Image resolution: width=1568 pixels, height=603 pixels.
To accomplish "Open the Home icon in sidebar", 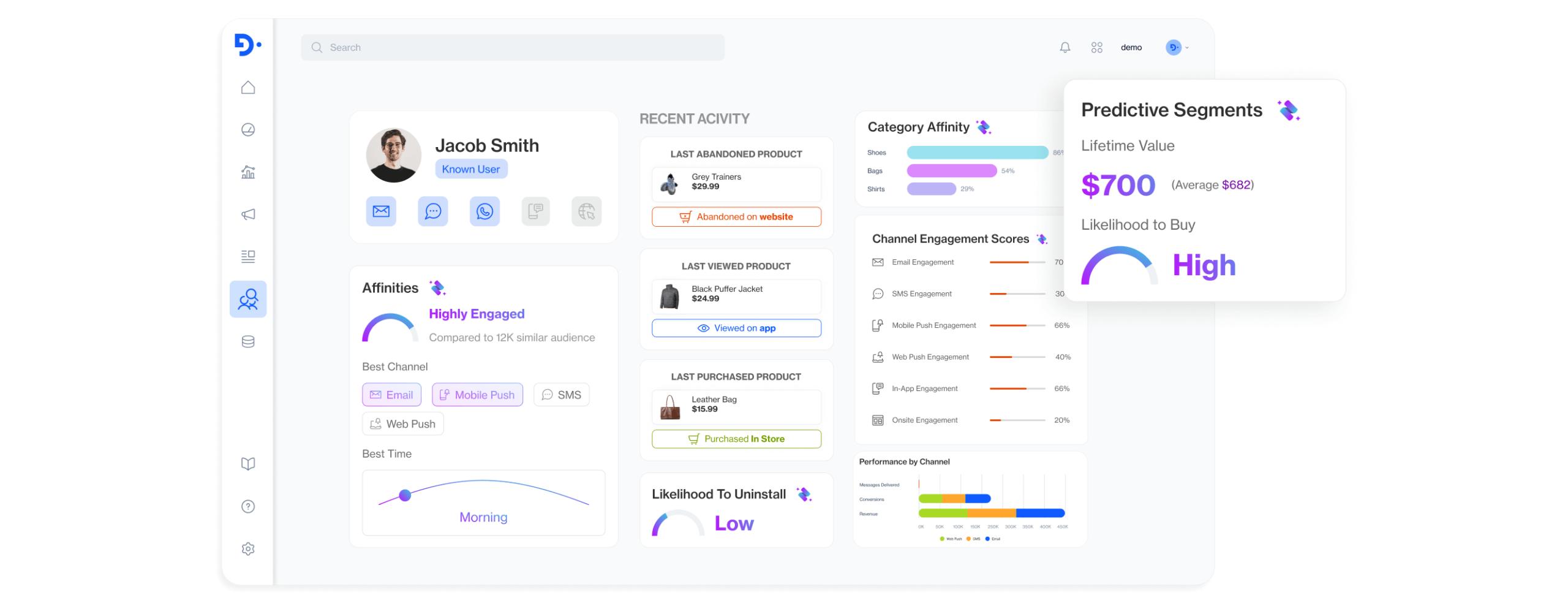I will [x=247, y=87].
